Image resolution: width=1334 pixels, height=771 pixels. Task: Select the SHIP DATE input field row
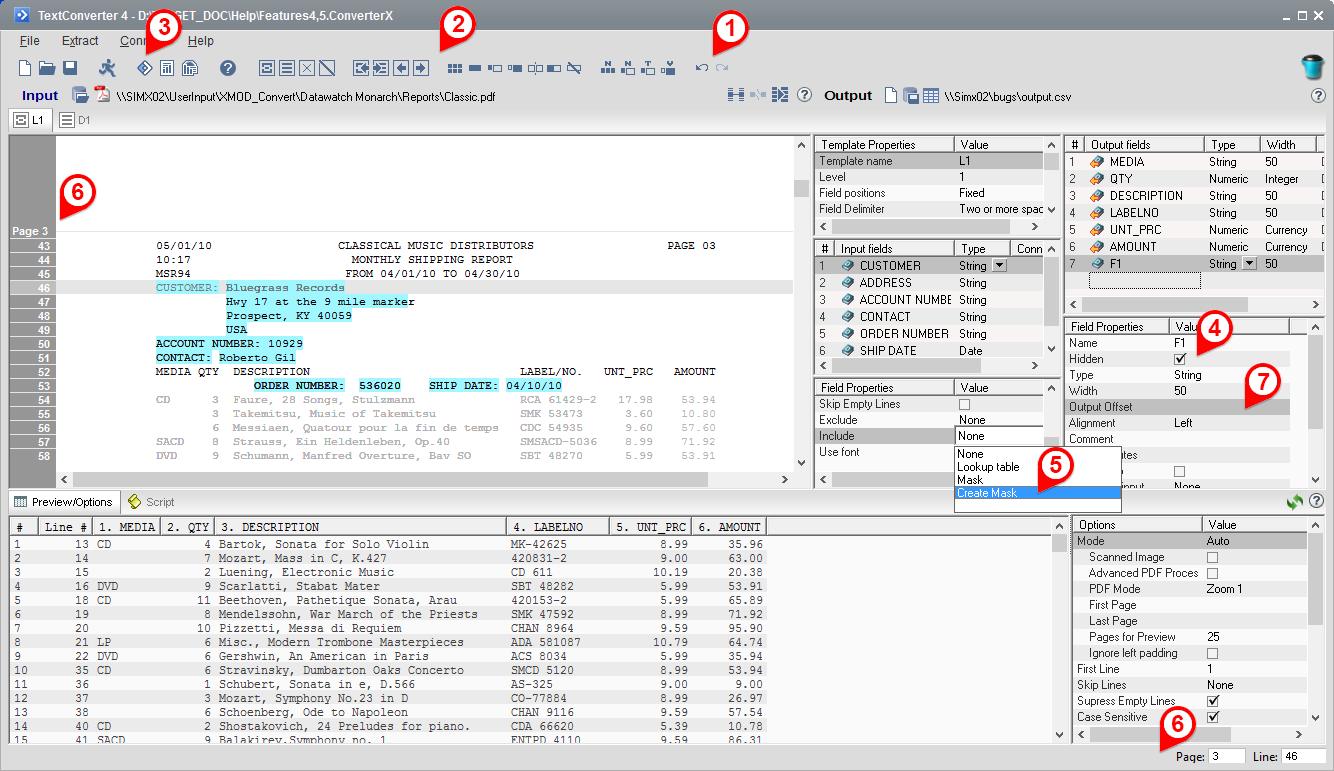930,351
